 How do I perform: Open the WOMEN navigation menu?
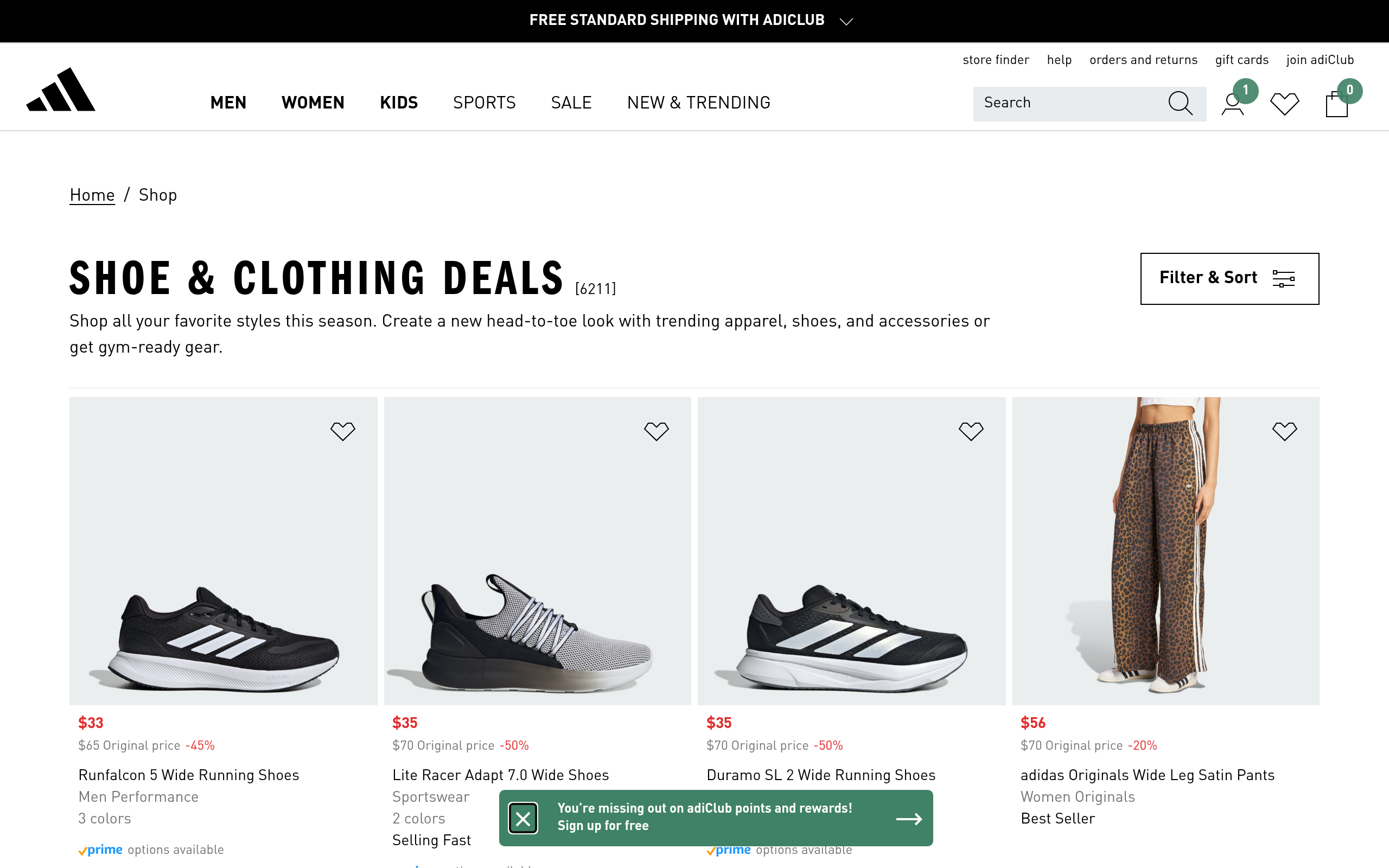[313, 103]
